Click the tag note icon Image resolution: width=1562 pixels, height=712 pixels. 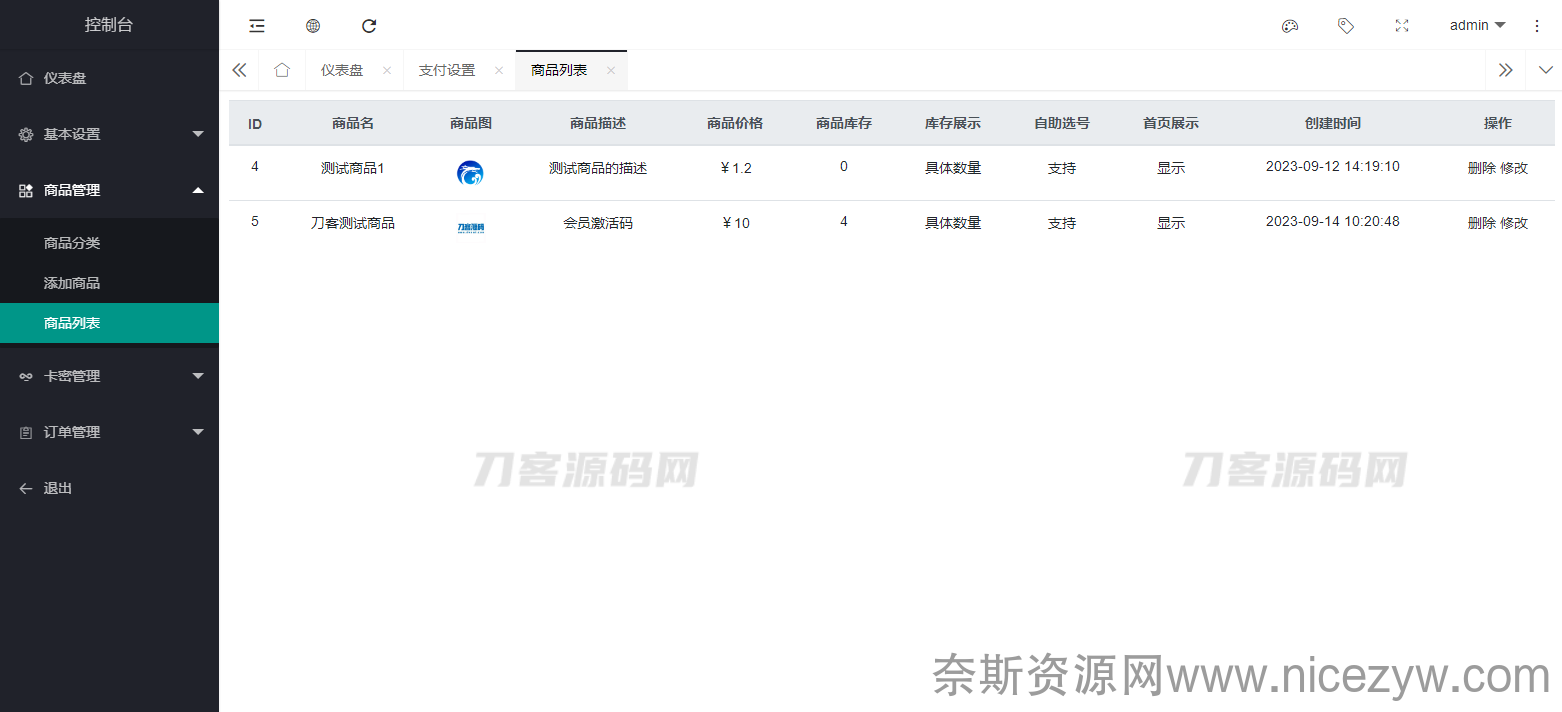(1346, 26)
